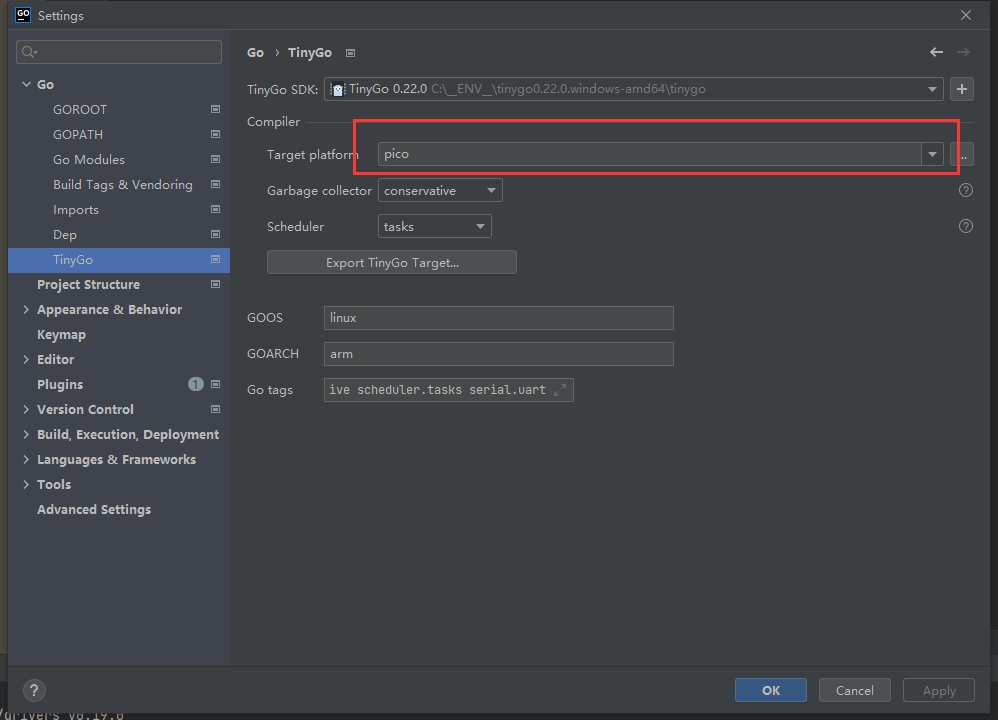Focus the settings search field

(x=119, y=52)
